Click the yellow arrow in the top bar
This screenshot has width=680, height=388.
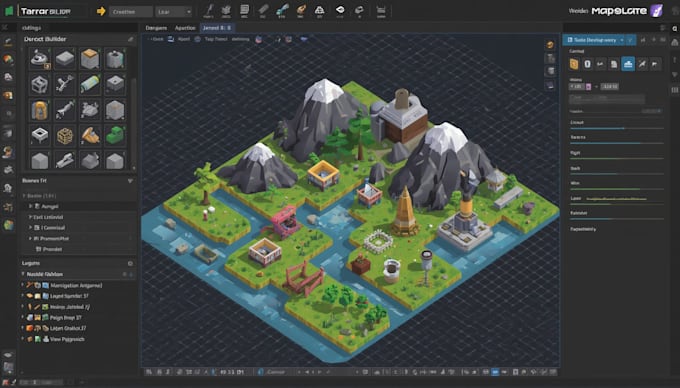[101, 11]
